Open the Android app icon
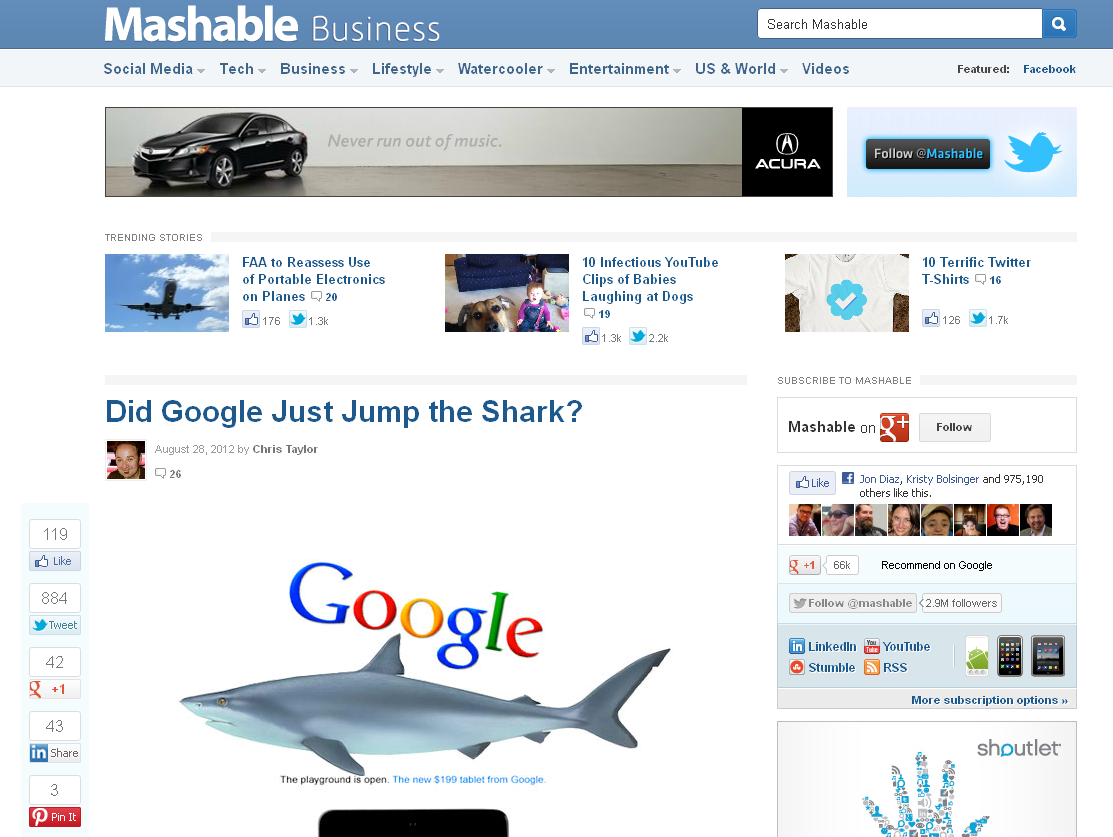Screen dimensions: 1113x837 [977, 656]
